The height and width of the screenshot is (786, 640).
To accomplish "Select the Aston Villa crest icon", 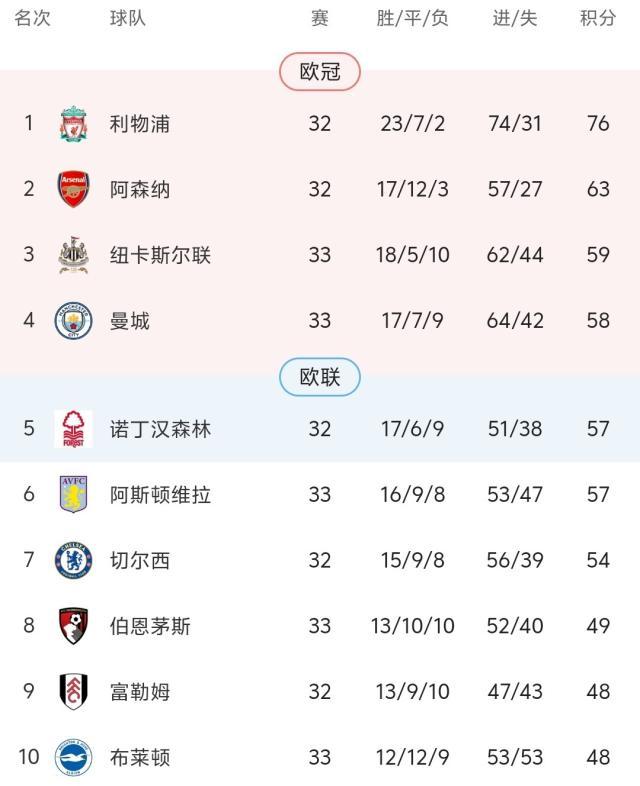I will 73,495.
